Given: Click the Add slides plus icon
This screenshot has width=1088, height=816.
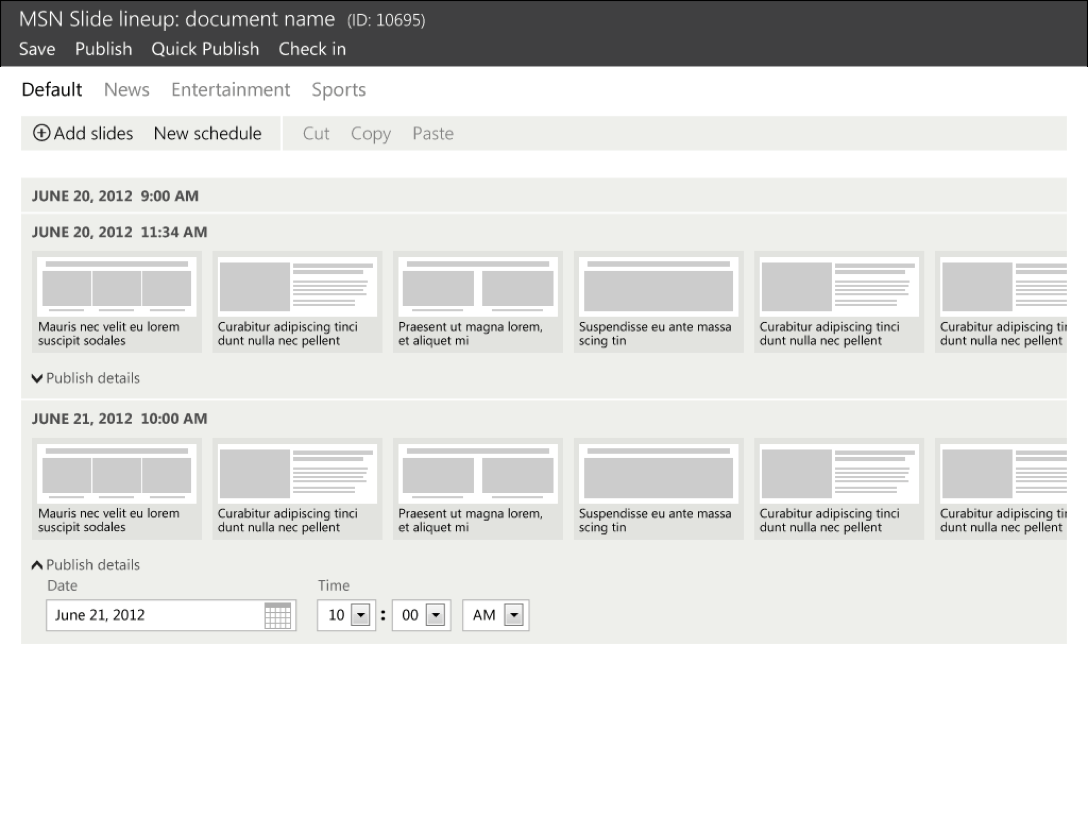Looking at the screenshot, I should click(42, 133).
